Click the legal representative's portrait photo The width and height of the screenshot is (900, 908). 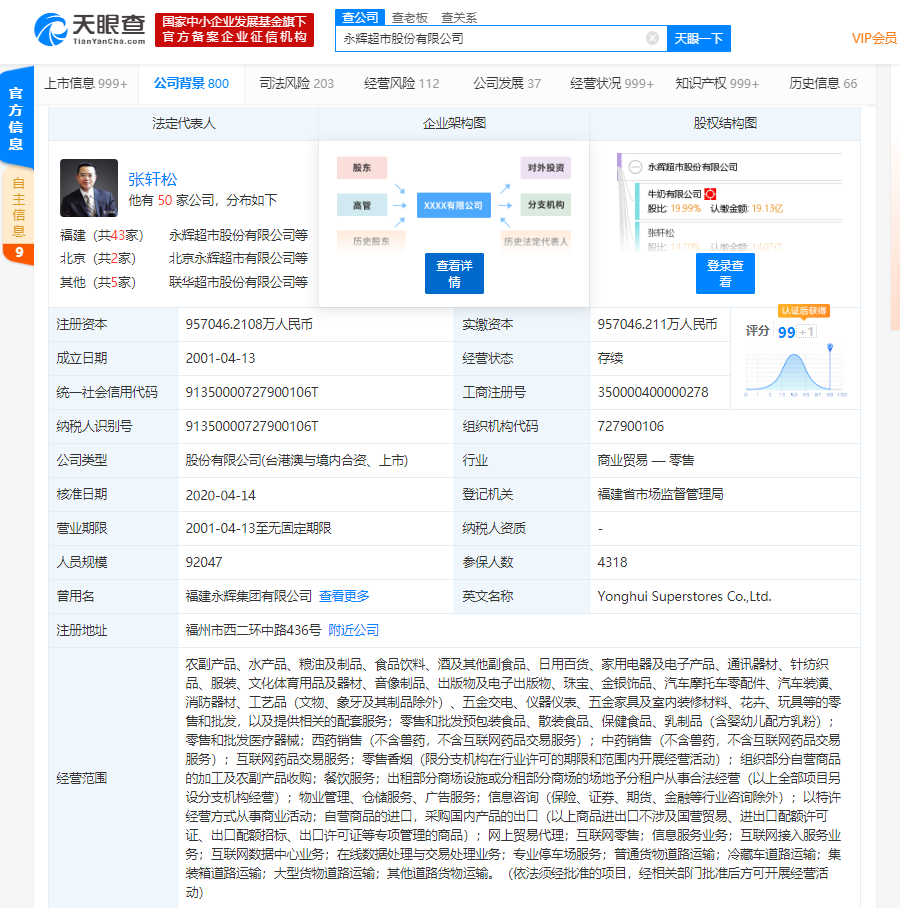pos(89,188)
